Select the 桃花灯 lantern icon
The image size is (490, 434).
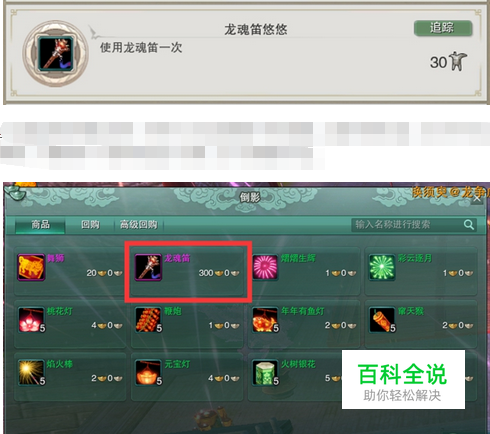[x=31, y=320]
